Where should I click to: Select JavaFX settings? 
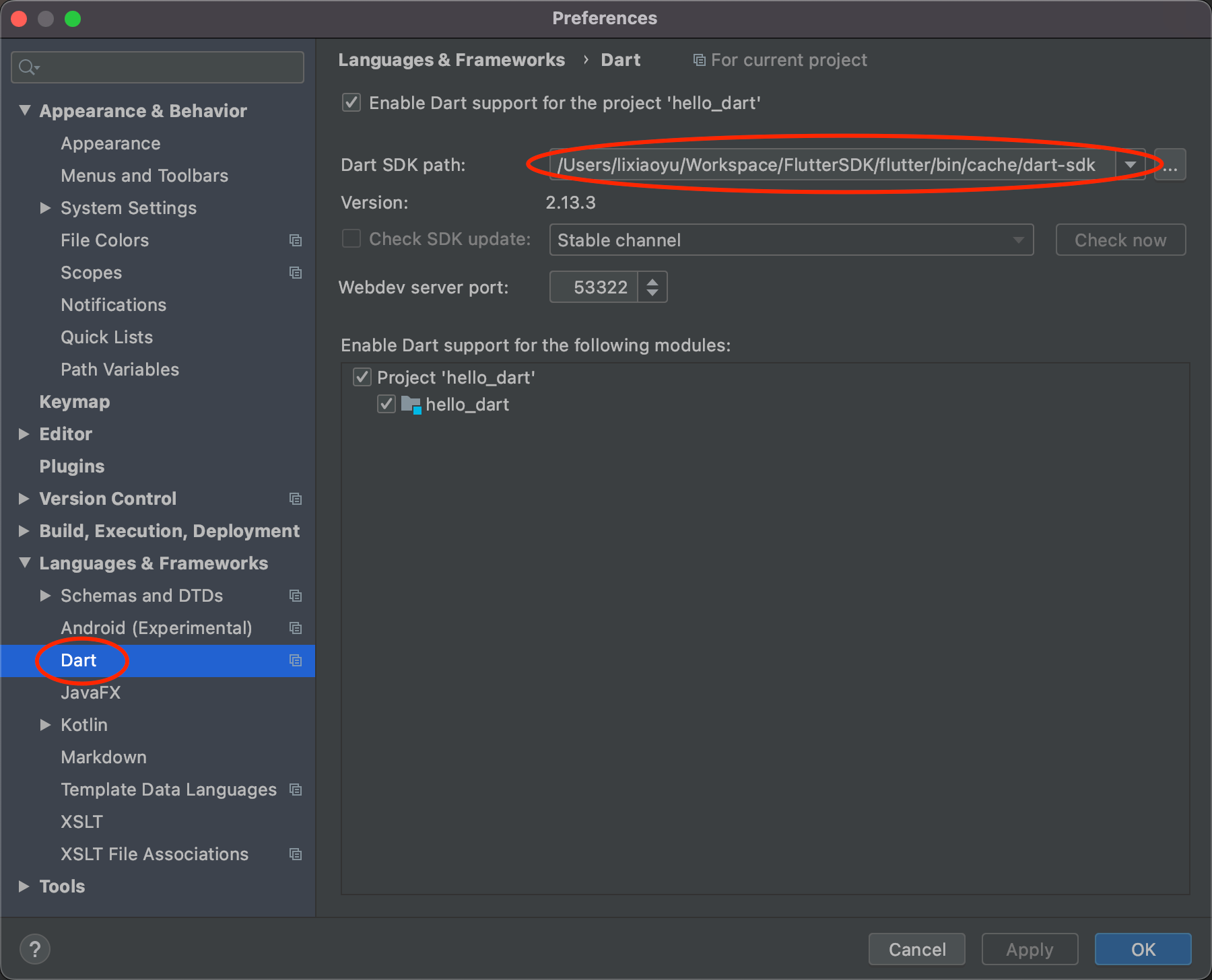(x=90, y=693)
